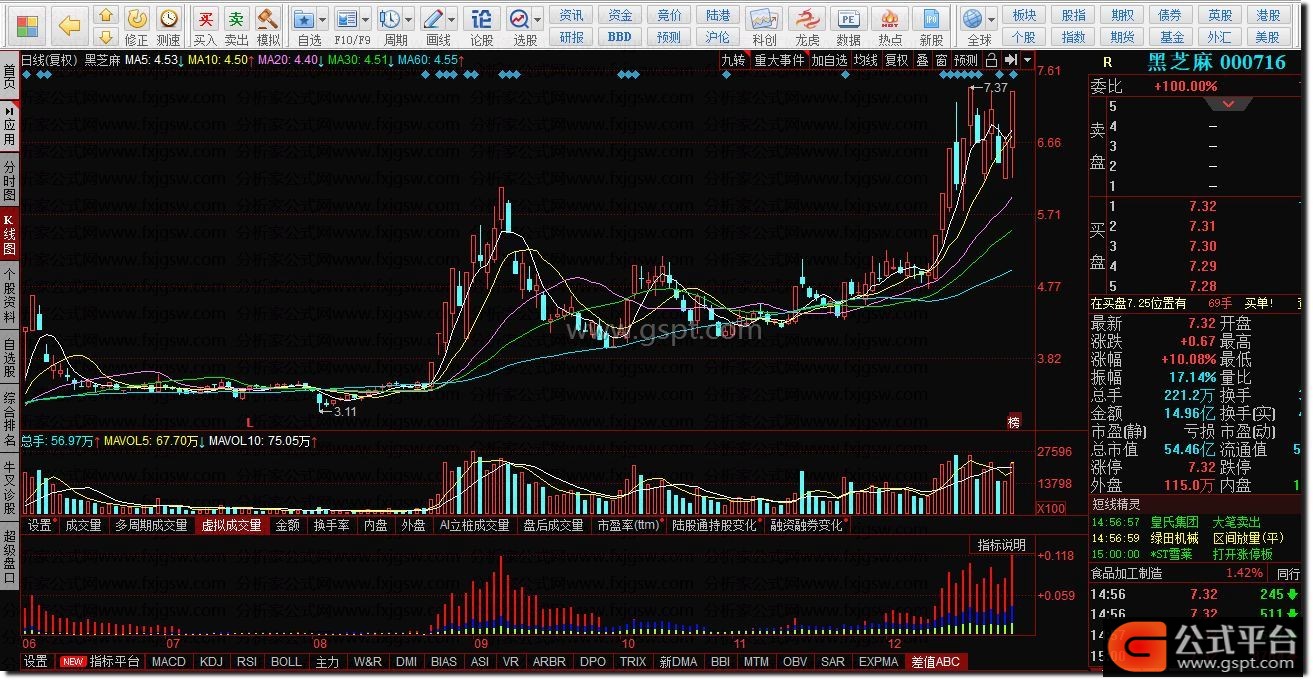
Task: Toggle 重大事件 major events display
Action: [x=779, y=60]
